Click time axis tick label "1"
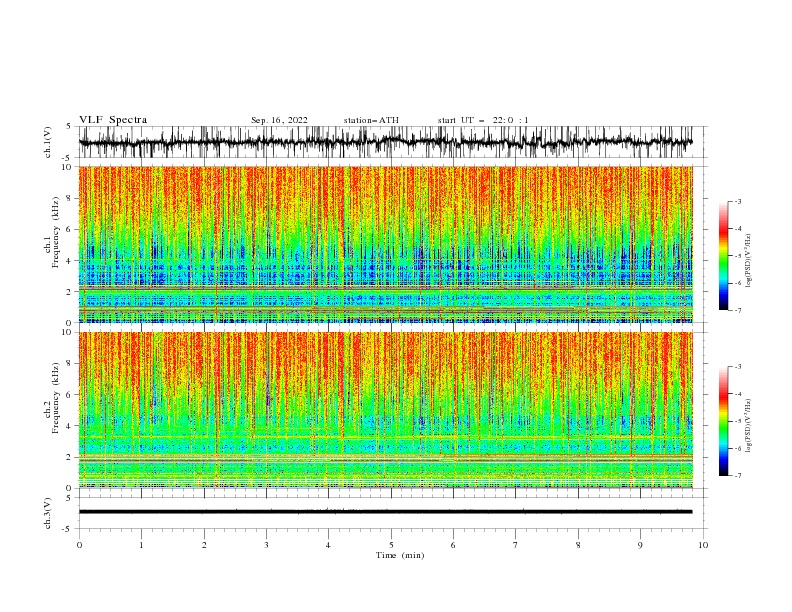 141,545
